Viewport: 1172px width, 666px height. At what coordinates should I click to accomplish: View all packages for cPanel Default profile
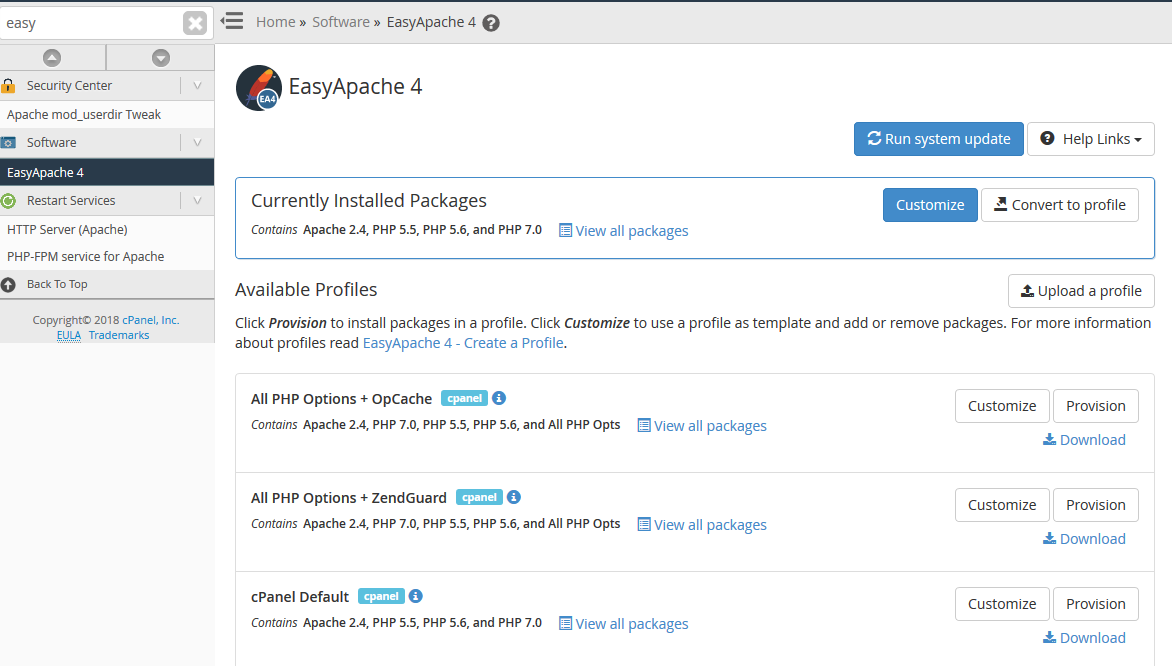pos(623,624)
